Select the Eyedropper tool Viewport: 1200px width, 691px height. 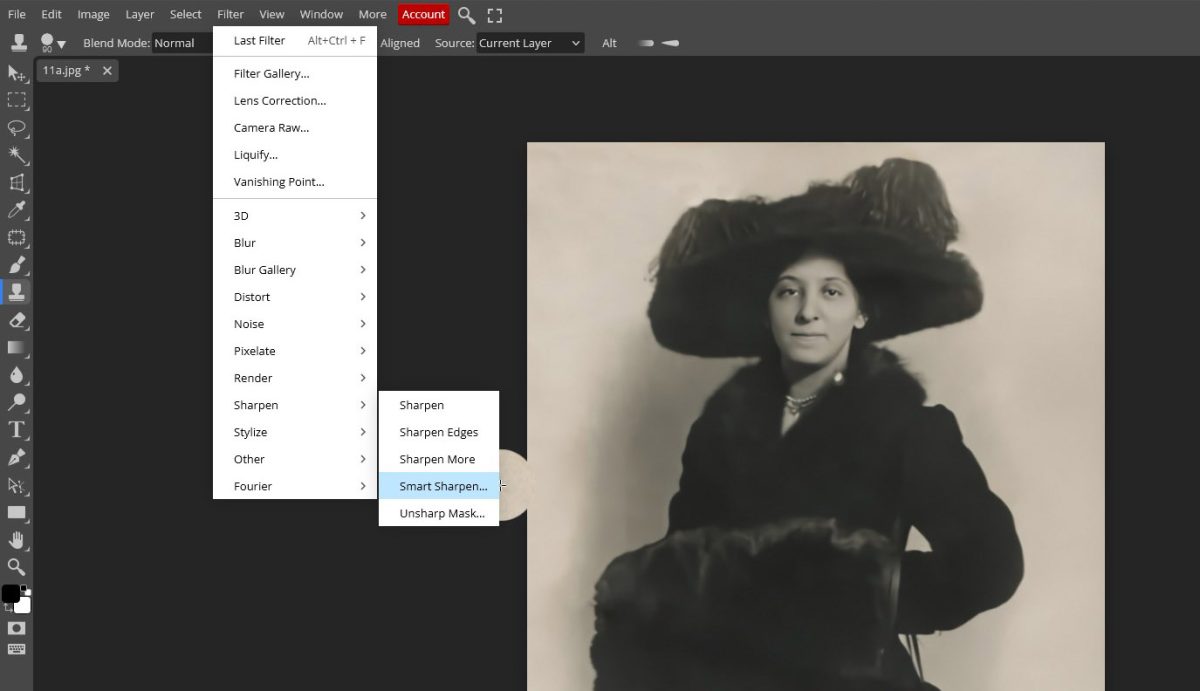(16, 210)
